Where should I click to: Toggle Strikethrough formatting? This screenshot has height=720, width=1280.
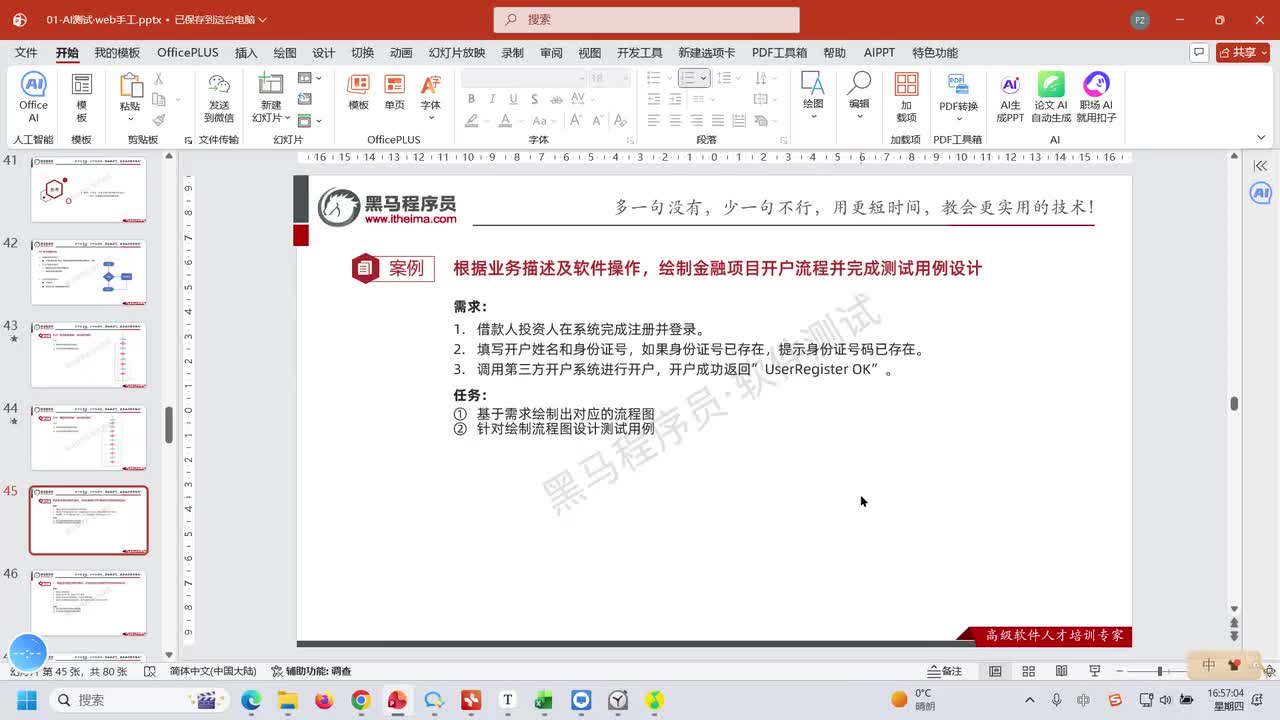point(557,99)
